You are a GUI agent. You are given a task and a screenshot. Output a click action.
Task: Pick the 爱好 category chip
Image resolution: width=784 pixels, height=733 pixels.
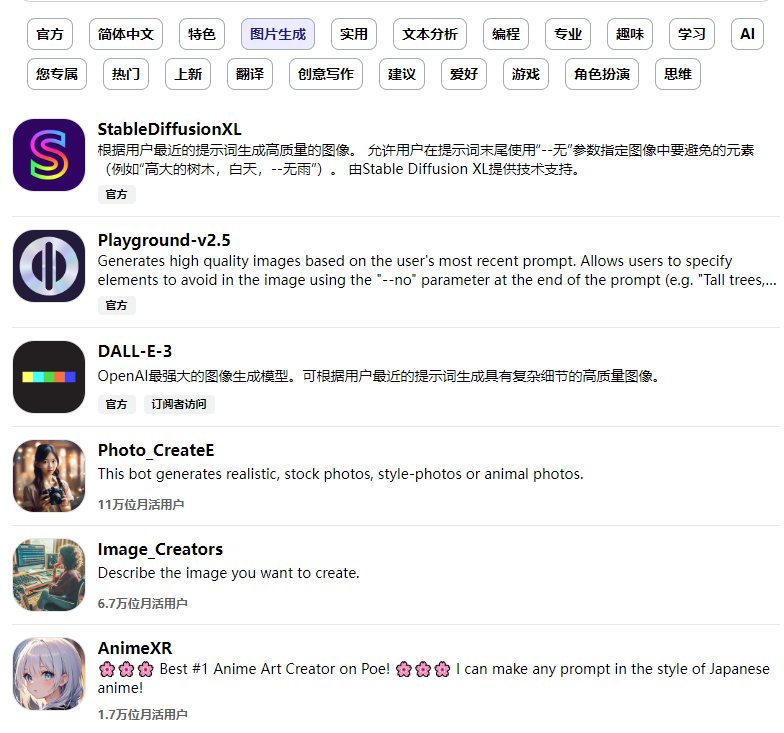(464, 74)
